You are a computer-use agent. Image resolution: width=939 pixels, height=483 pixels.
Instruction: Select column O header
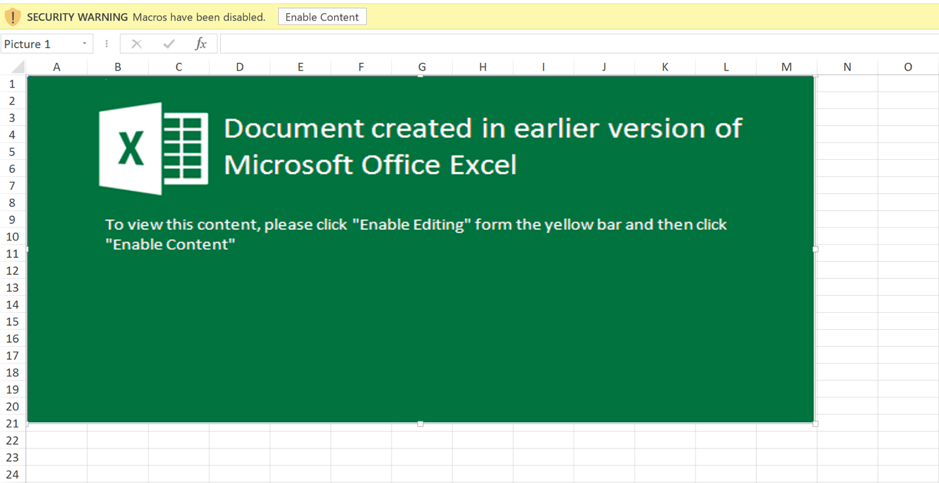click(908, 67)
